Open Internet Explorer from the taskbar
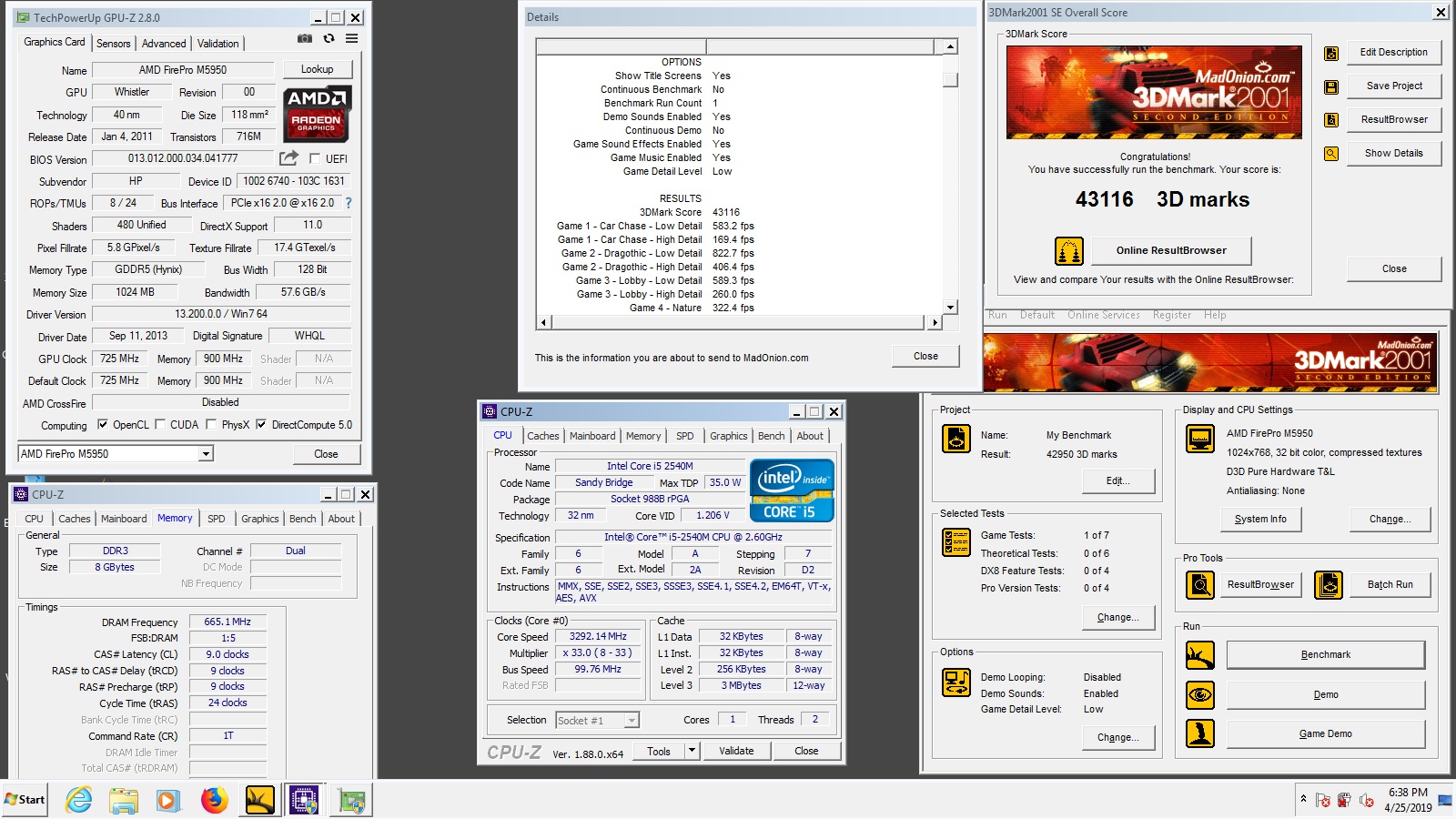 79,800
